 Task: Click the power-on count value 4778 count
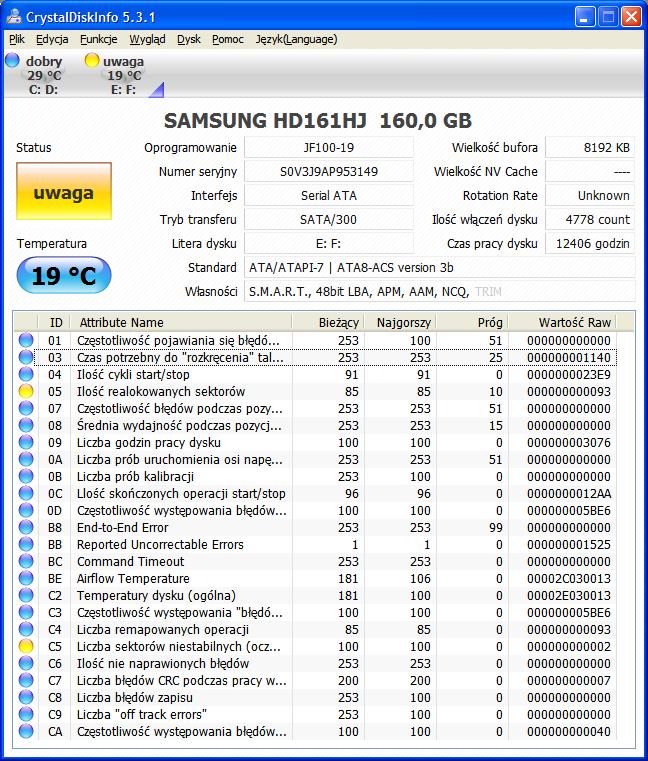[x=590, y=219]
